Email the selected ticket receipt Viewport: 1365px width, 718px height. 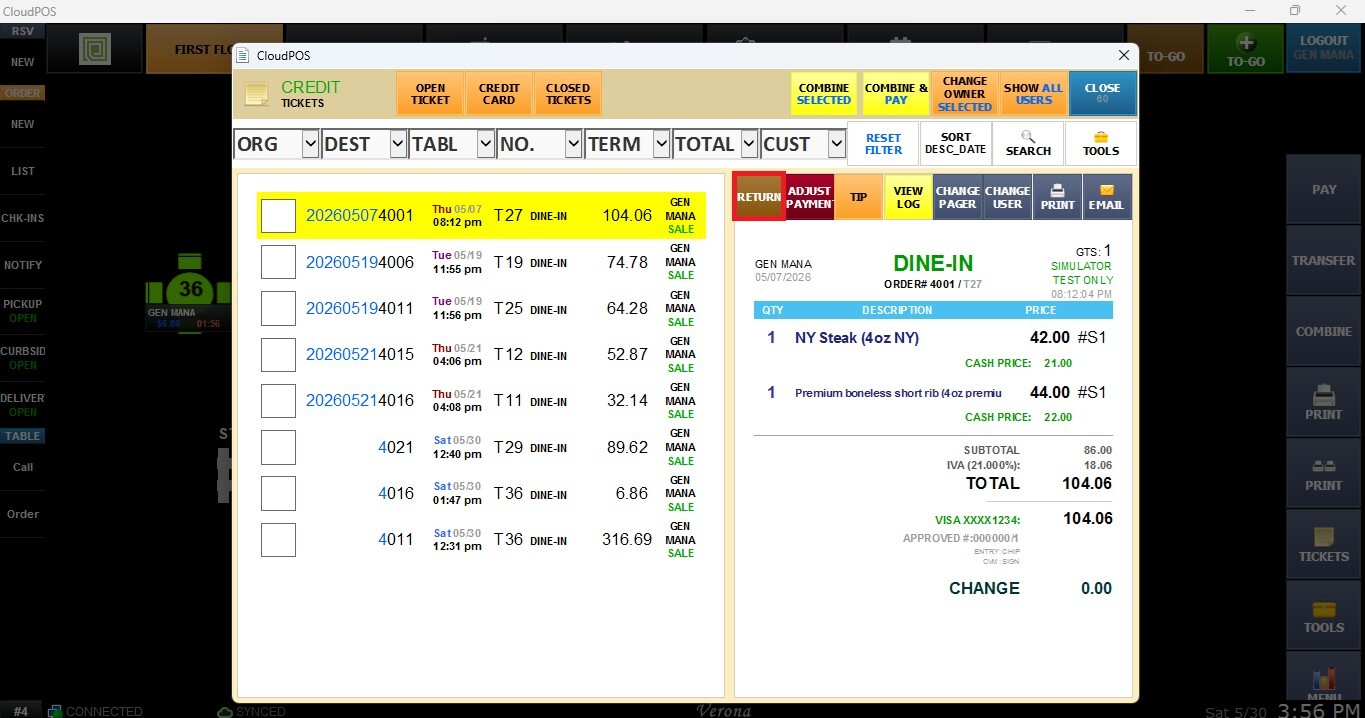(x=1106, y=197)
